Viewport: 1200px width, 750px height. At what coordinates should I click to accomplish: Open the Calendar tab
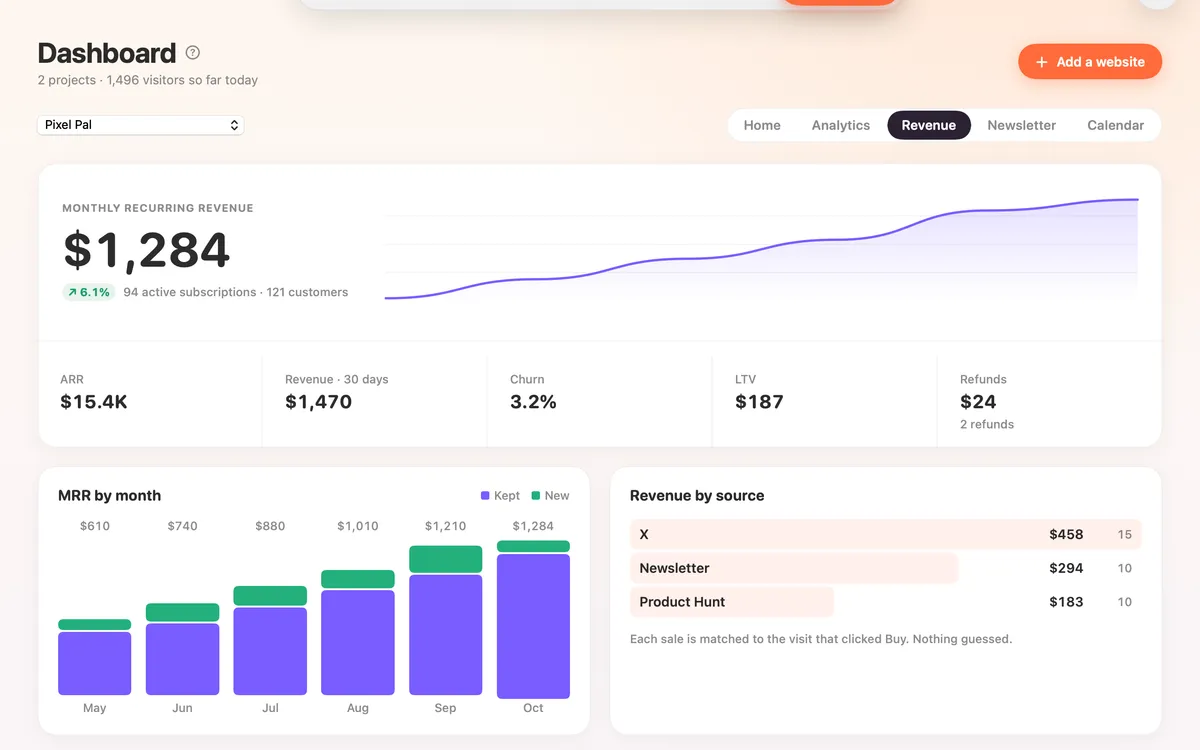pos(1115,125)
